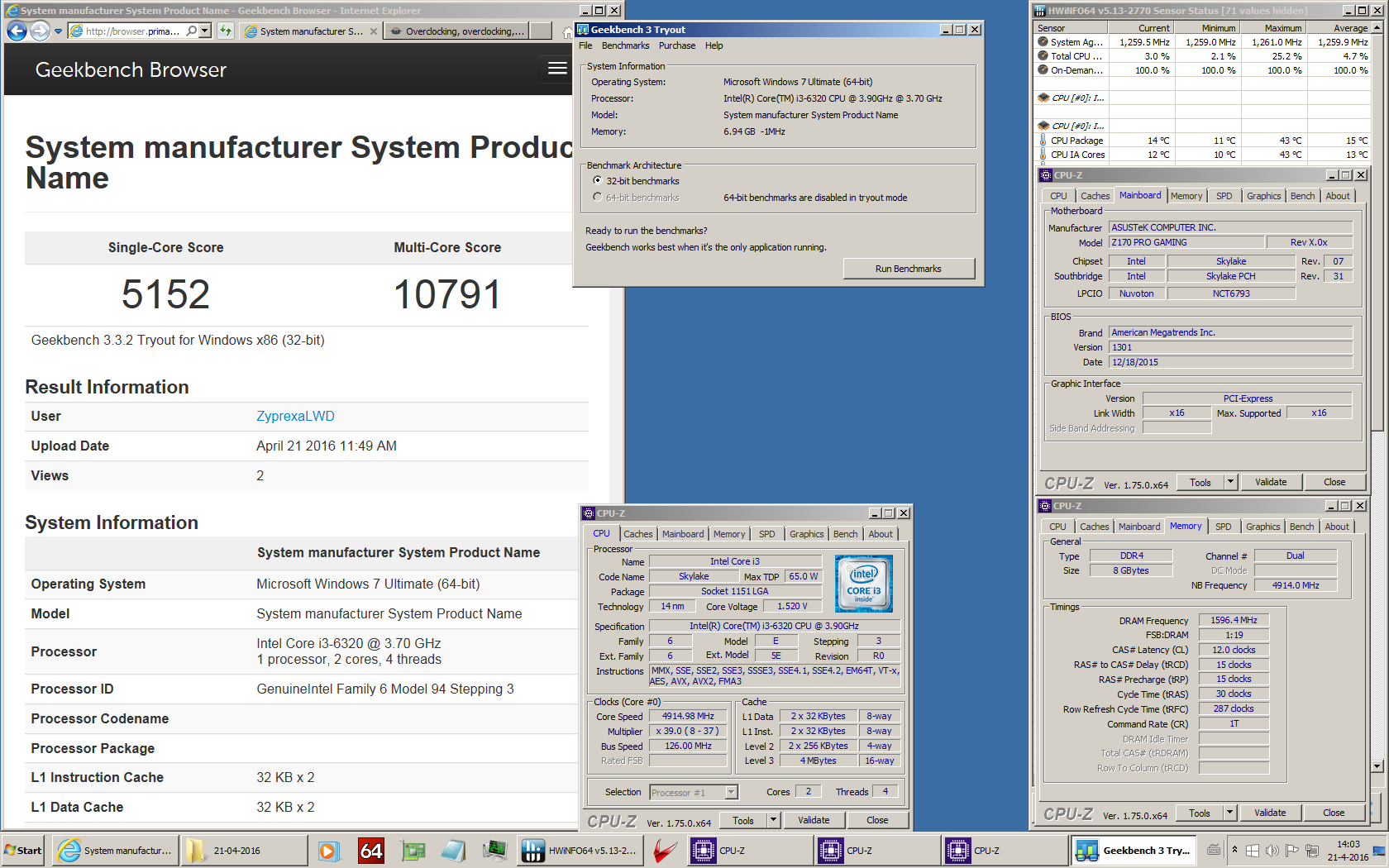Click HWiNFO64 scrollbar down arrow
1389x868 pixels.
pyautogui.click(x=1377, y=766)
